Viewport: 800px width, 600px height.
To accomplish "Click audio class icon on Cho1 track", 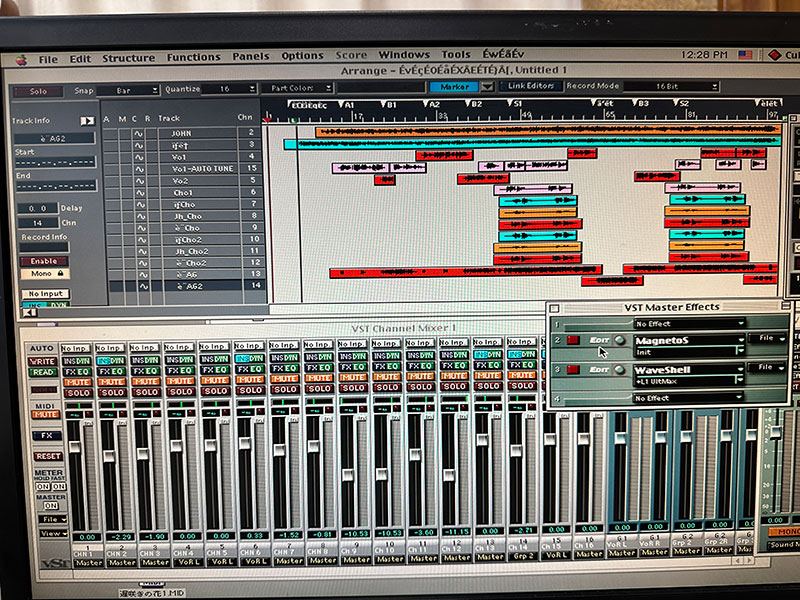I will point(140,193).
